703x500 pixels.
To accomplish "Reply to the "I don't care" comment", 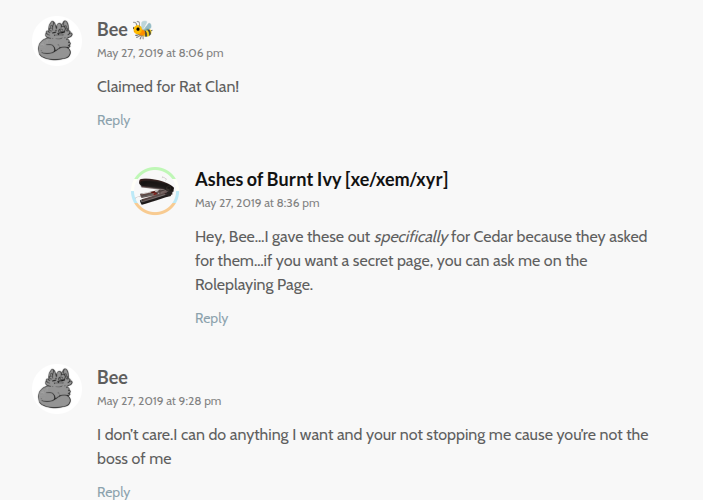I will [113, 491].
